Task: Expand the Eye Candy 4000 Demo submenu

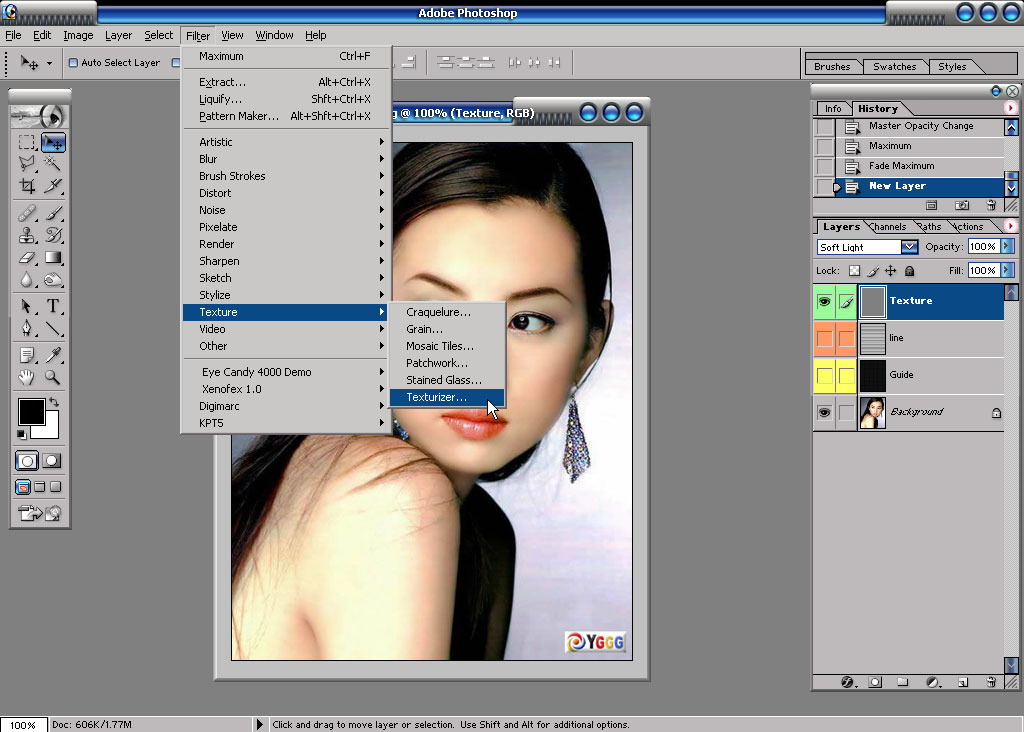Action: tap(286, 372)
